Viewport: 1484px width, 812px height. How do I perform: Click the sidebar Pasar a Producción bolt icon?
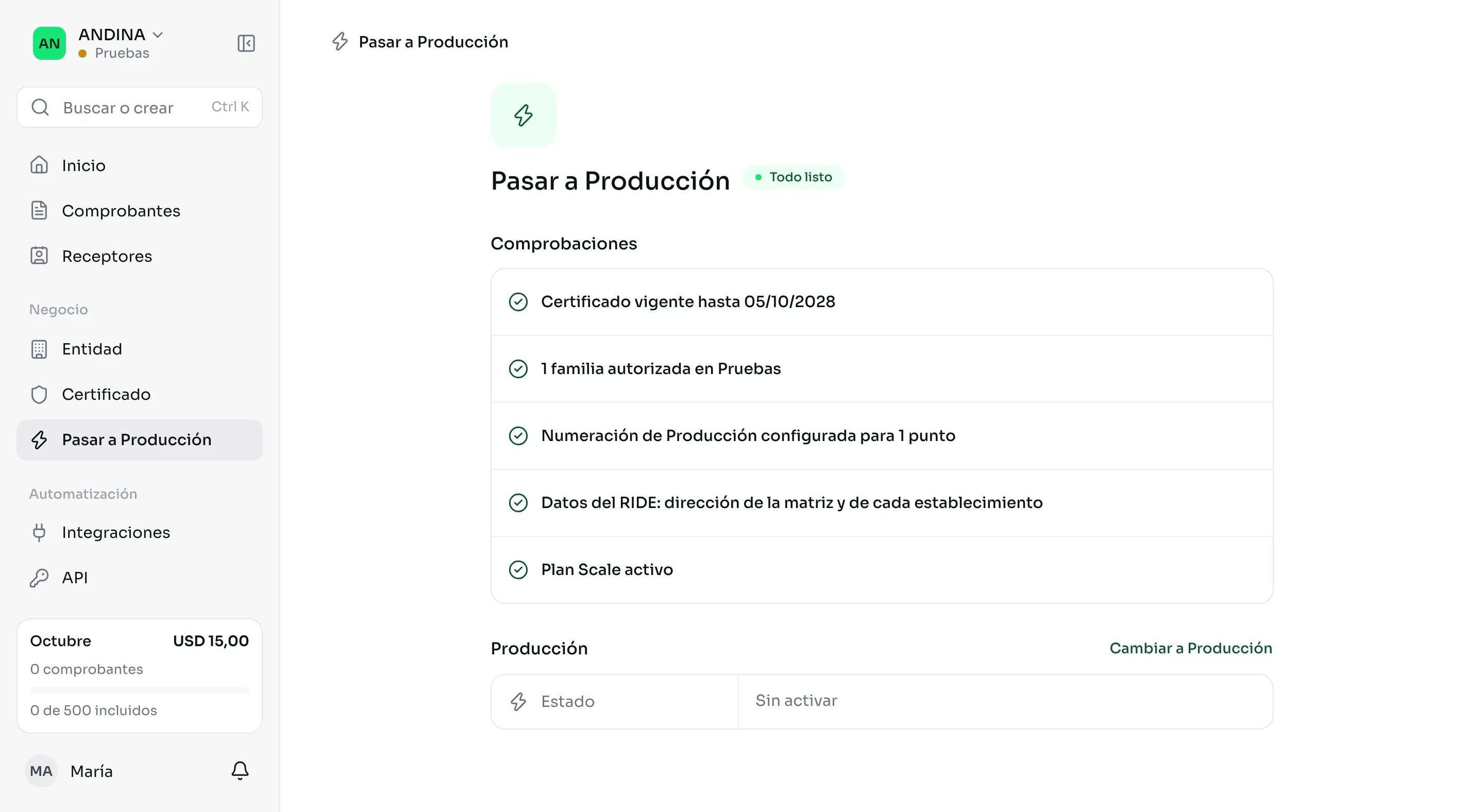39,439
